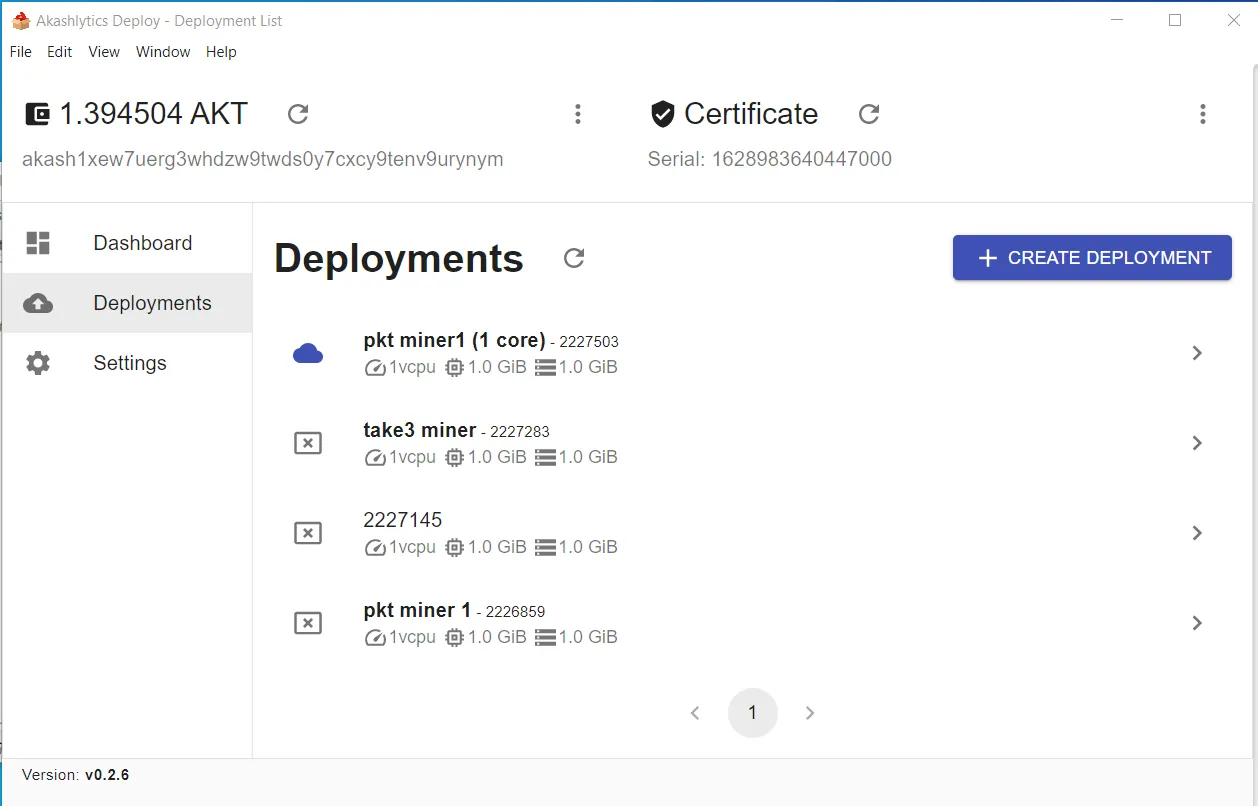Select page 1 in pagination
This screenshot has width=1258, height=806.
(x=753, y=713)
